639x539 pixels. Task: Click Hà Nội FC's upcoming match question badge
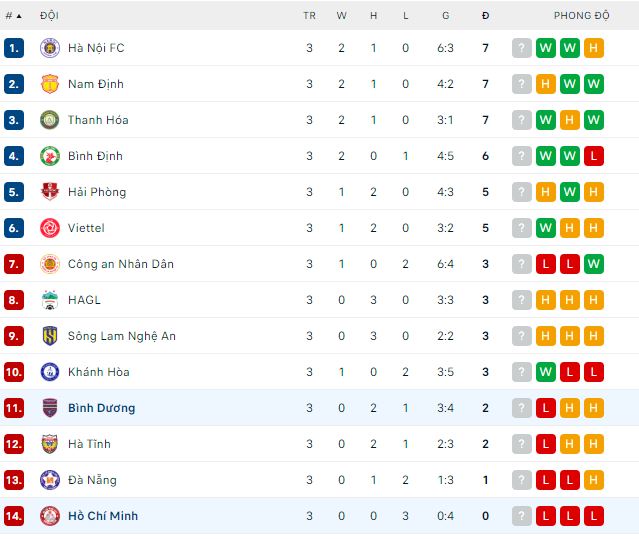tap(521, 48)
